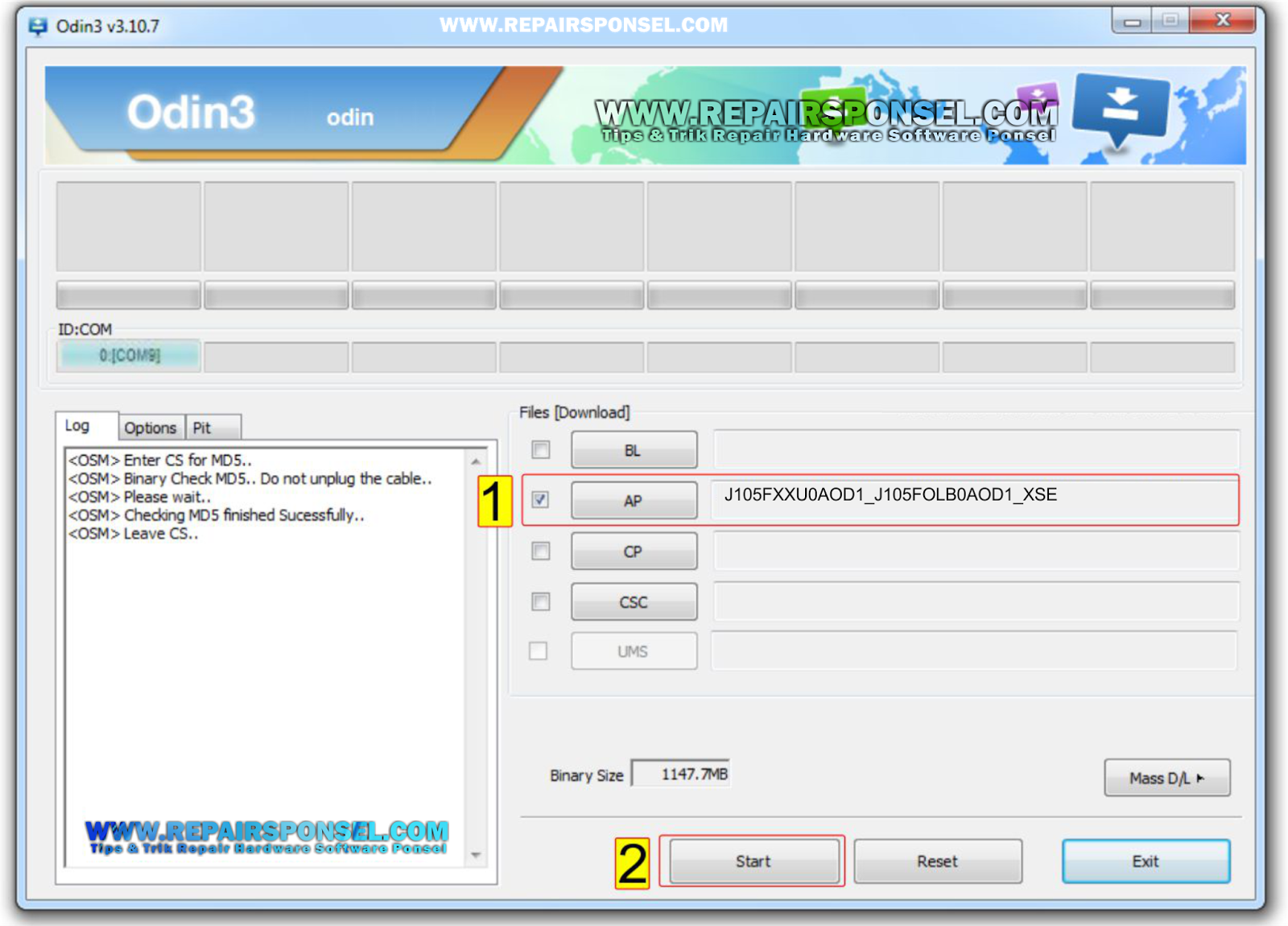Open the Options tab
This screenshot has height=926, width=1288.
point(151,428)
